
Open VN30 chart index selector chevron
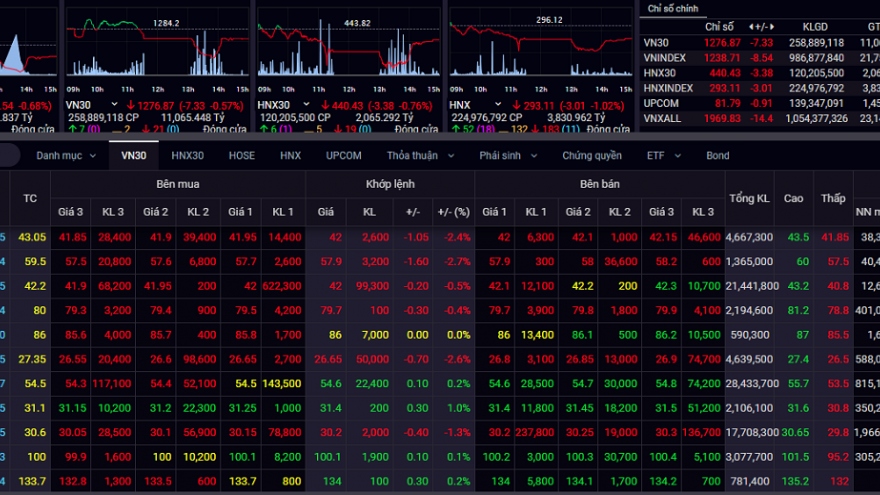[x=114, y=104]
